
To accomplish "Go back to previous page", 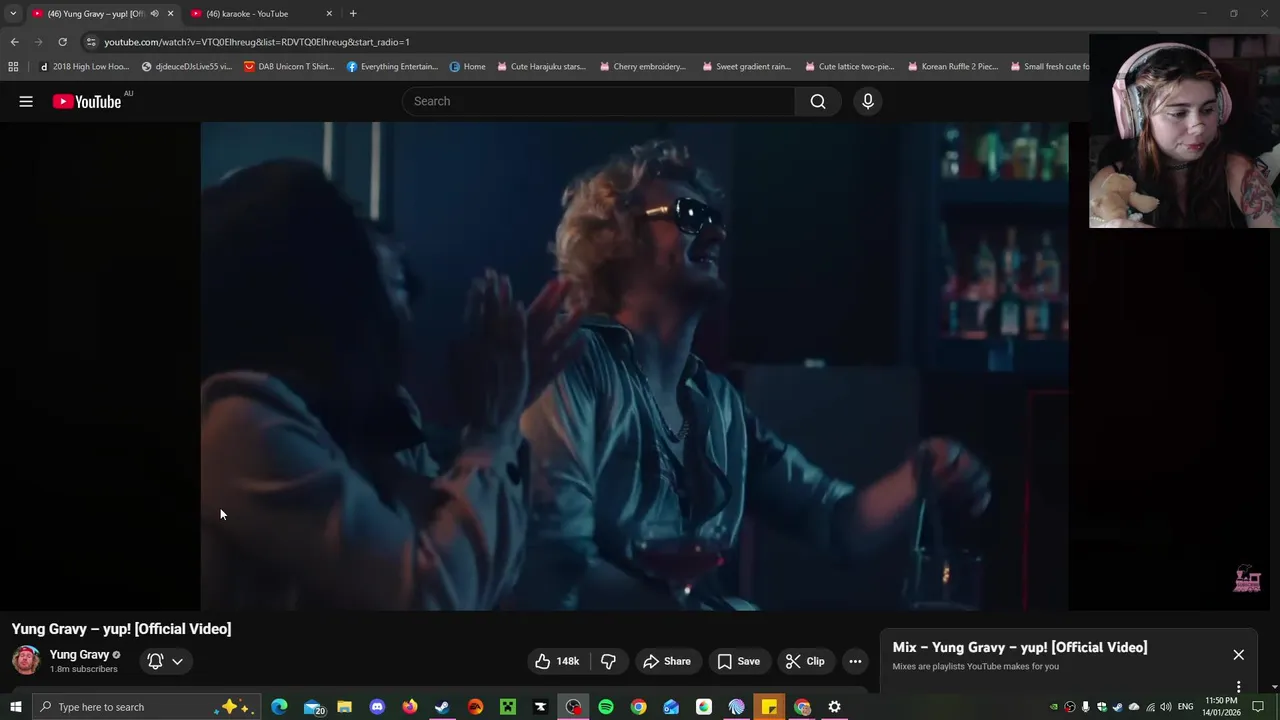I will [x=14, y=42].
